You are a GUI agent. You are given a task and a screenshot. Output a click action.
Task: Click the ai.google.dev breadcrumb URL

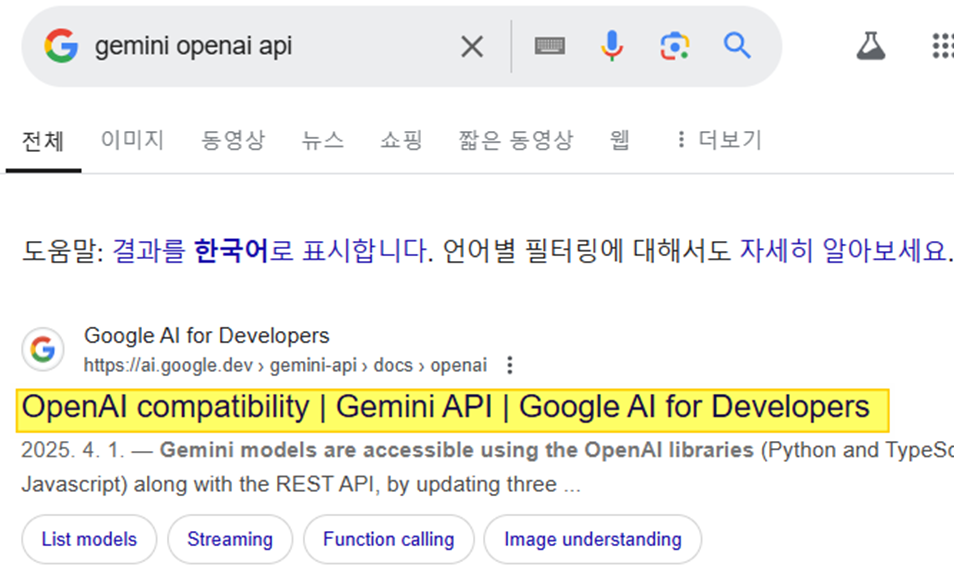(x=285, y=365)
